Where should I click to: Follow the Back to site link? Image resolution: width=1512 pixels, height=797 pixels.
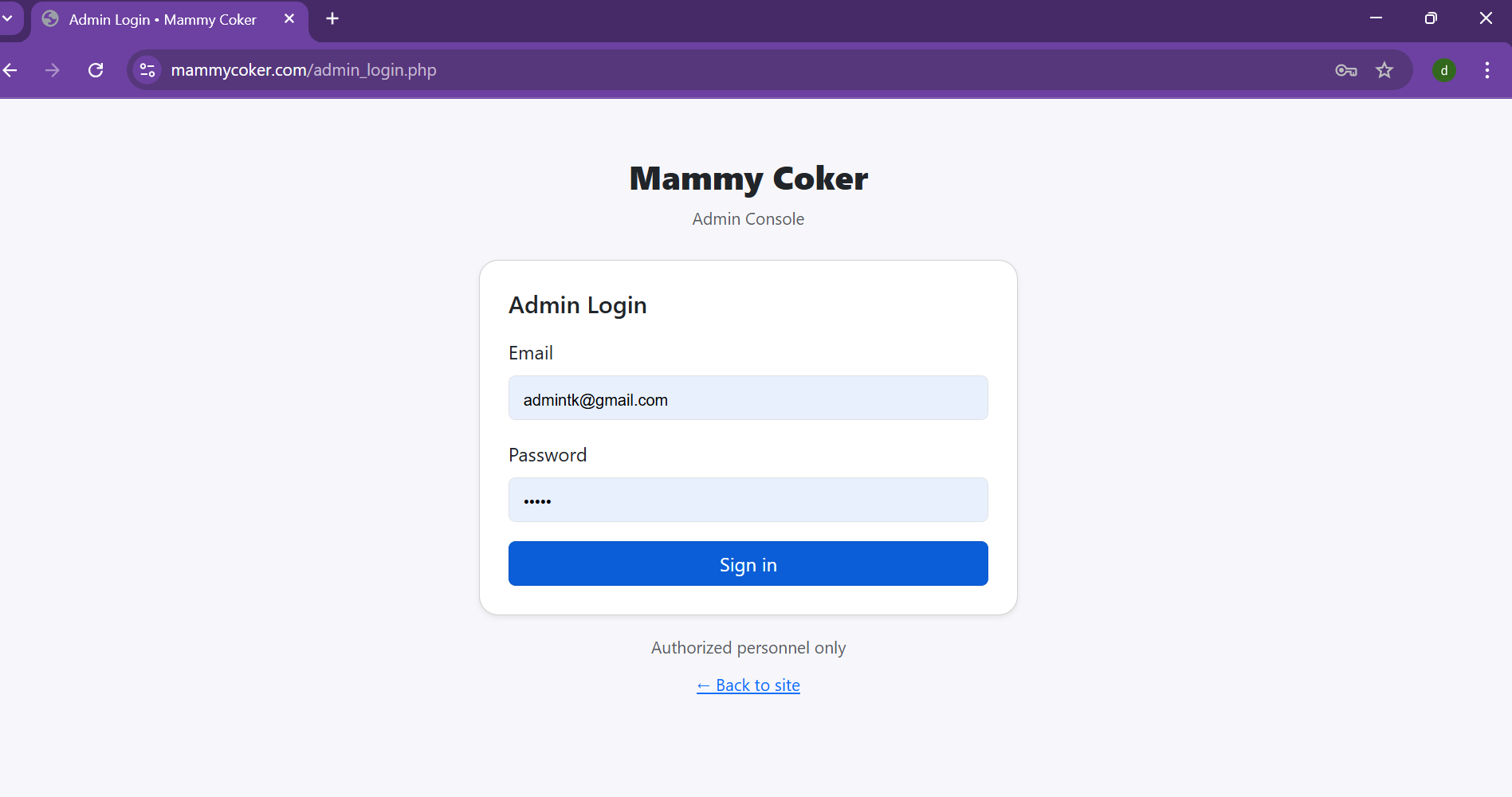748,685
